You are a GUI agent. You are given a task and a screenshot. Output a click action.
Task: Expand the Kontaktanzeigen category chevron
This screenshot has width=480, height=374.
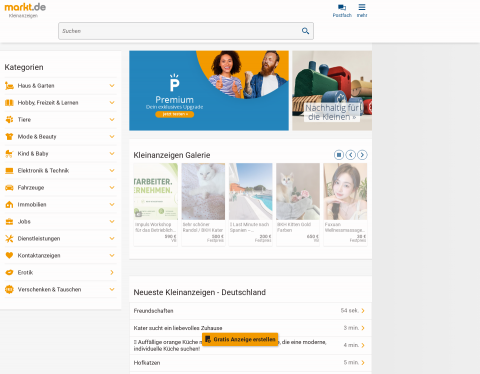pos(112,256)
